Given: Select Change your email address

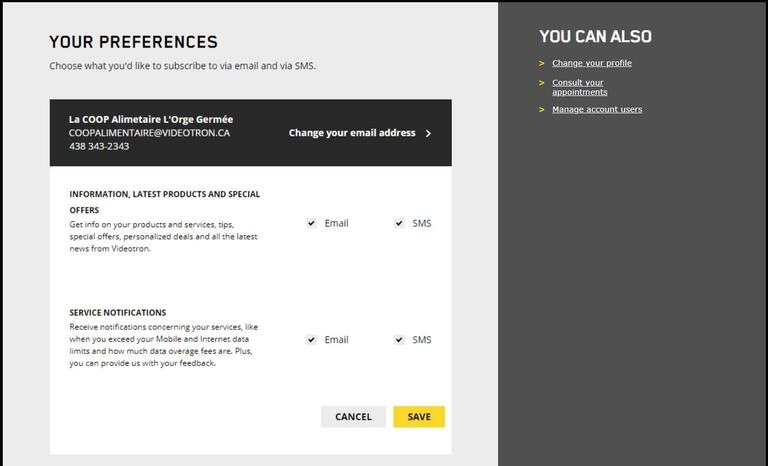Looking at the screenshot, I should pyautogui.click(x=352, y=133).
